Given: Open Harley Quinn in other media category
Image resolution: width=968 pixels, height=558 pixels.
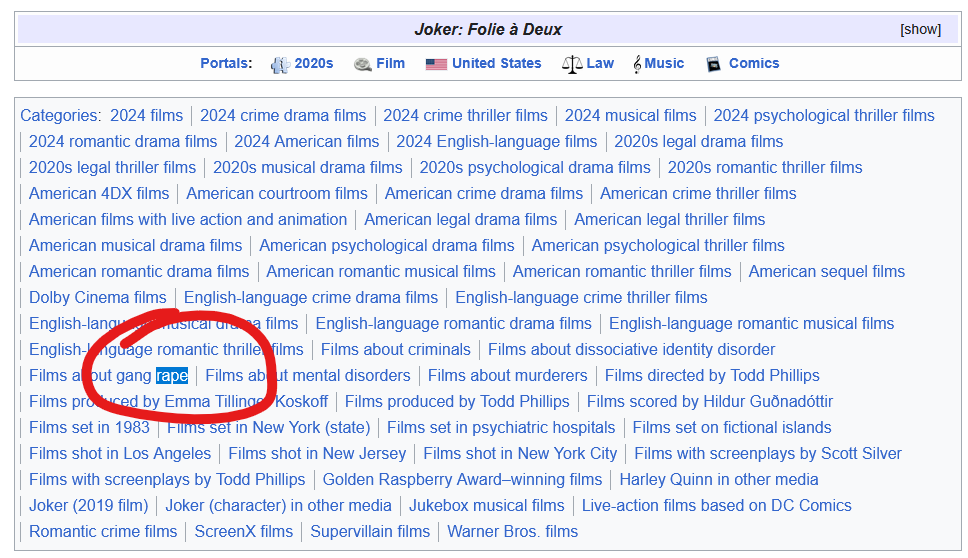Looking at the screenshot, I should click(719, 478).
